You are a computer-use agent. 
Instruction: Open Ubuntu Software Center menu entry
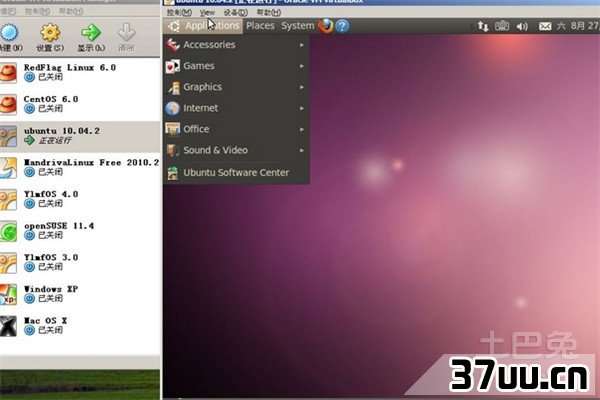point(236,173)
